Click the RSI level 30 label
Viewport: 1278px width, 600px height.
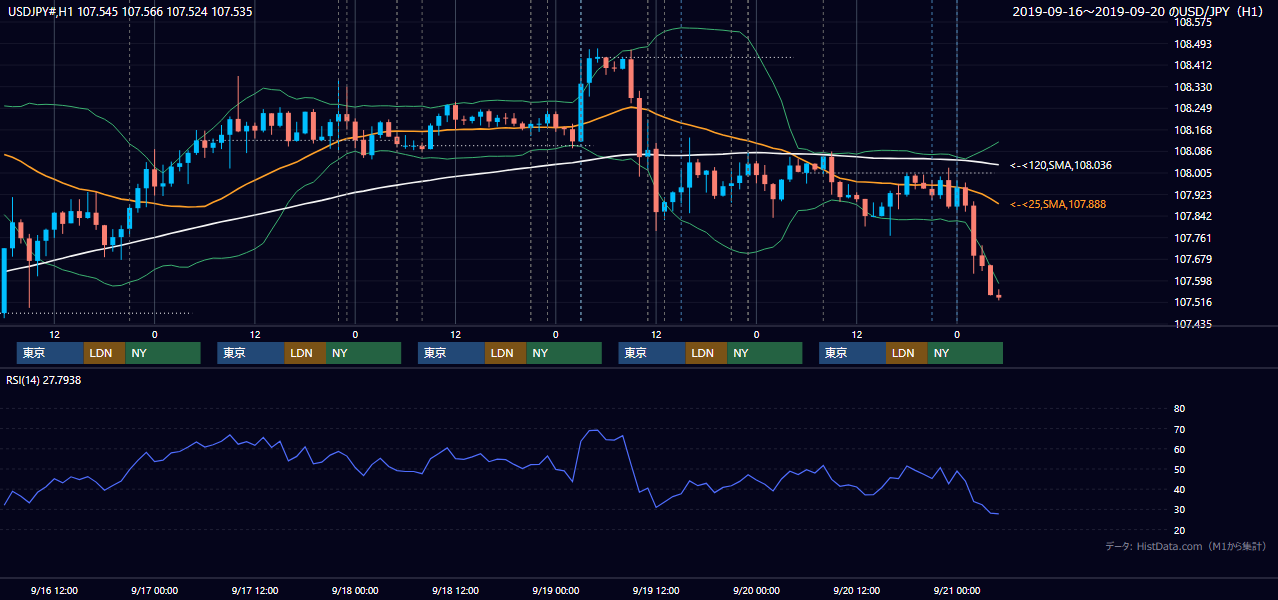click(1179, 509)
